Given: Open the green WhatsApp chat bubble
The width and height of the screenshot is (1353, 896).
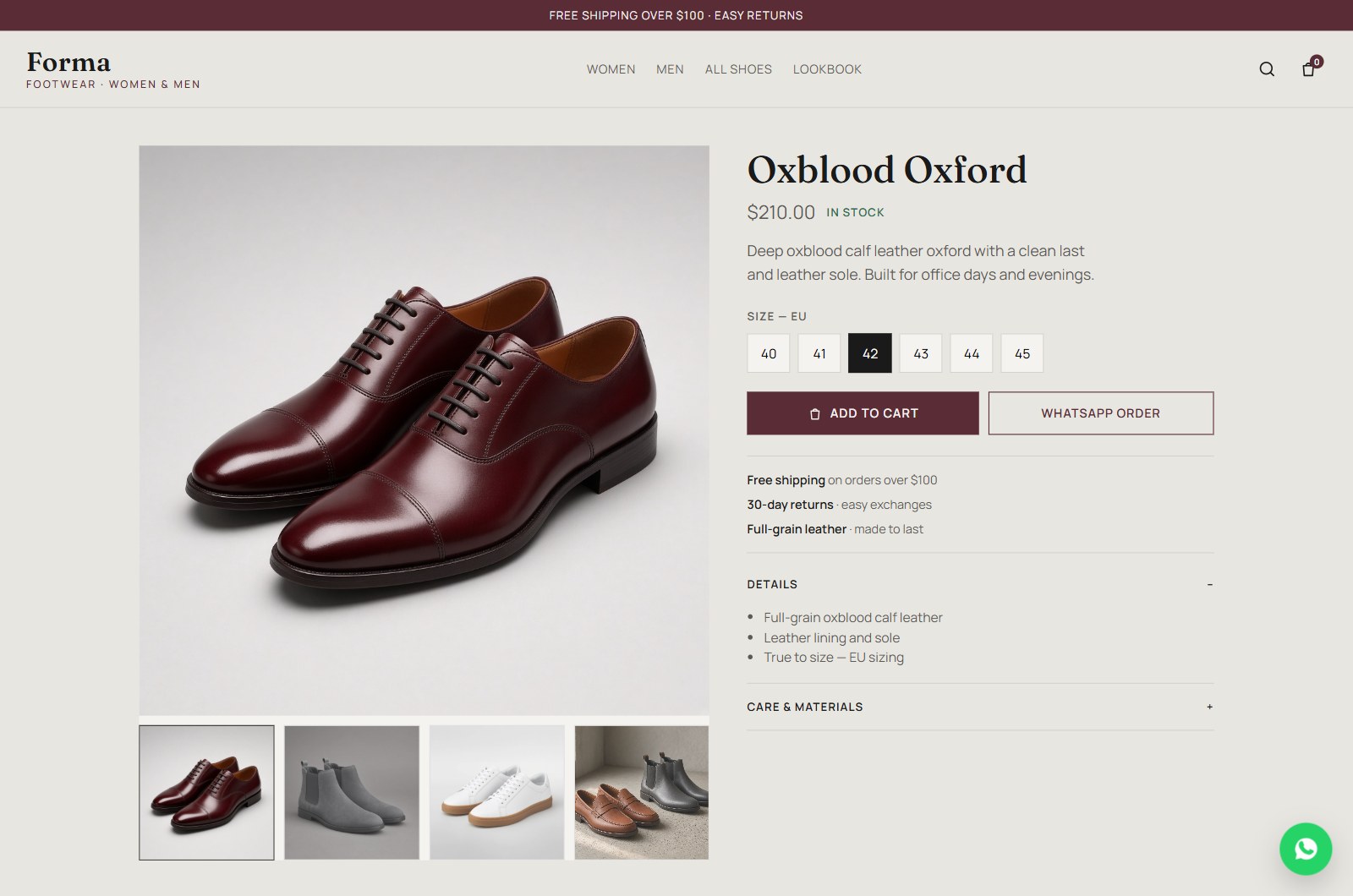Looking at the screenshot, I should coord(1306,849).
